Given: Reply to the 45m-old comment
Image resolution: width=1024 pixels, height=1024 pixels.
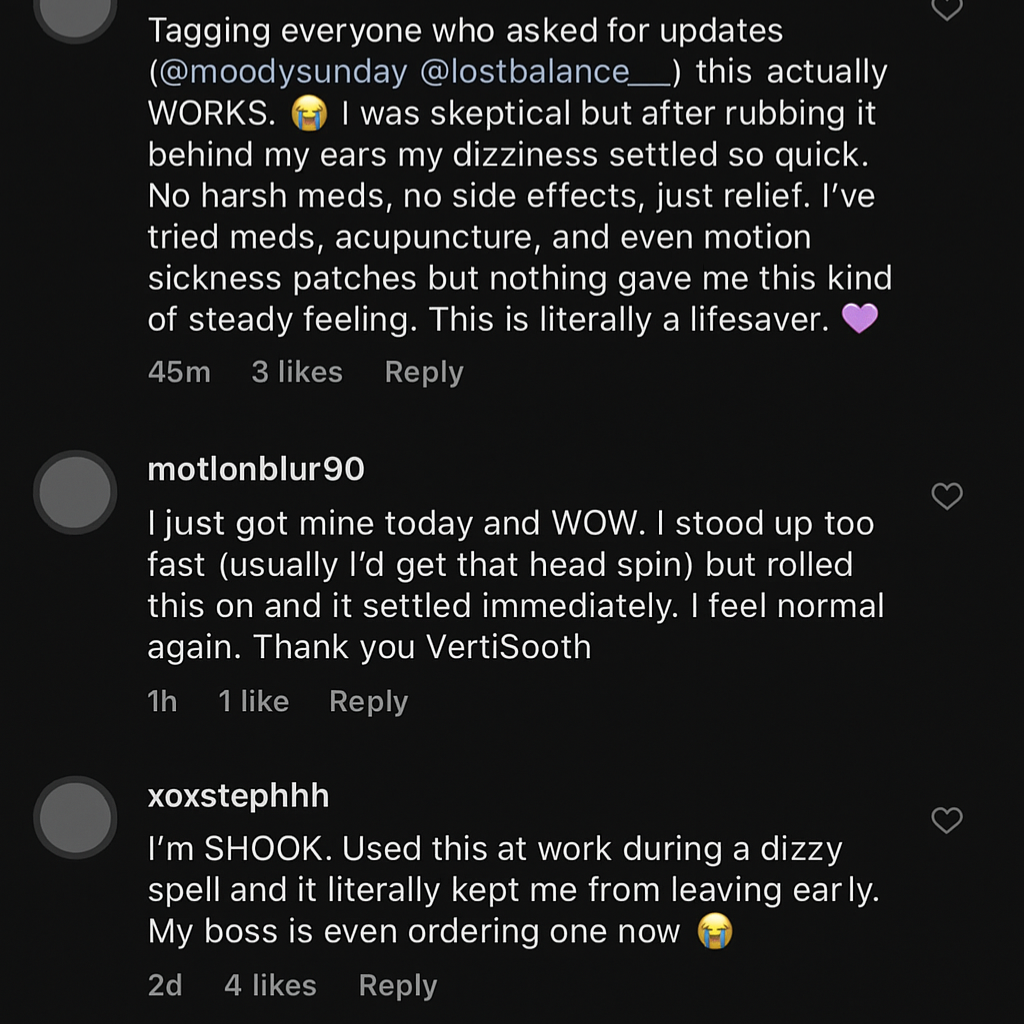Looking at the screenshot, I should tap(424, 372).
